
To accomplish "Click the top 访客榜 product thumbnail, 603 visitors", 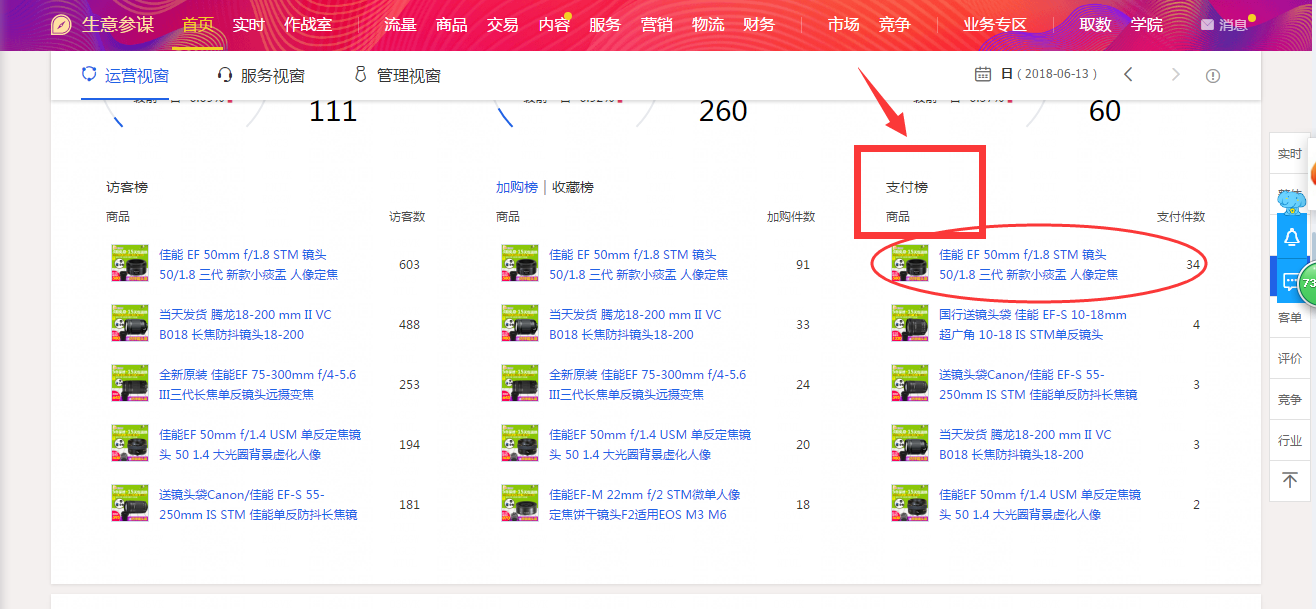I will click(x=129, y=264).
